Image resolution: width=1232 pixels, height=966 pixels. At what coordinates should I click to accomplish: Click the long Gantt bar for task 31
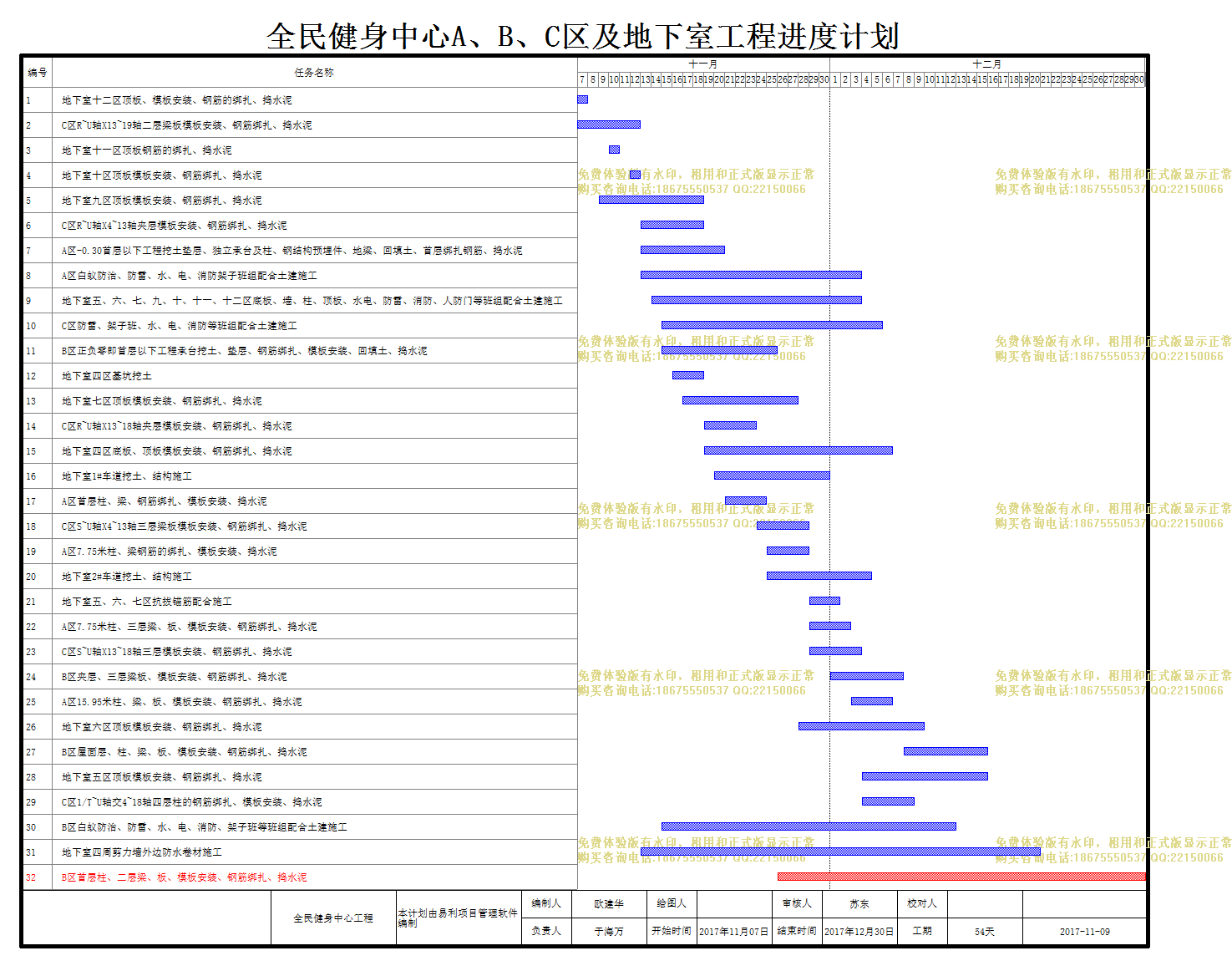840,852
